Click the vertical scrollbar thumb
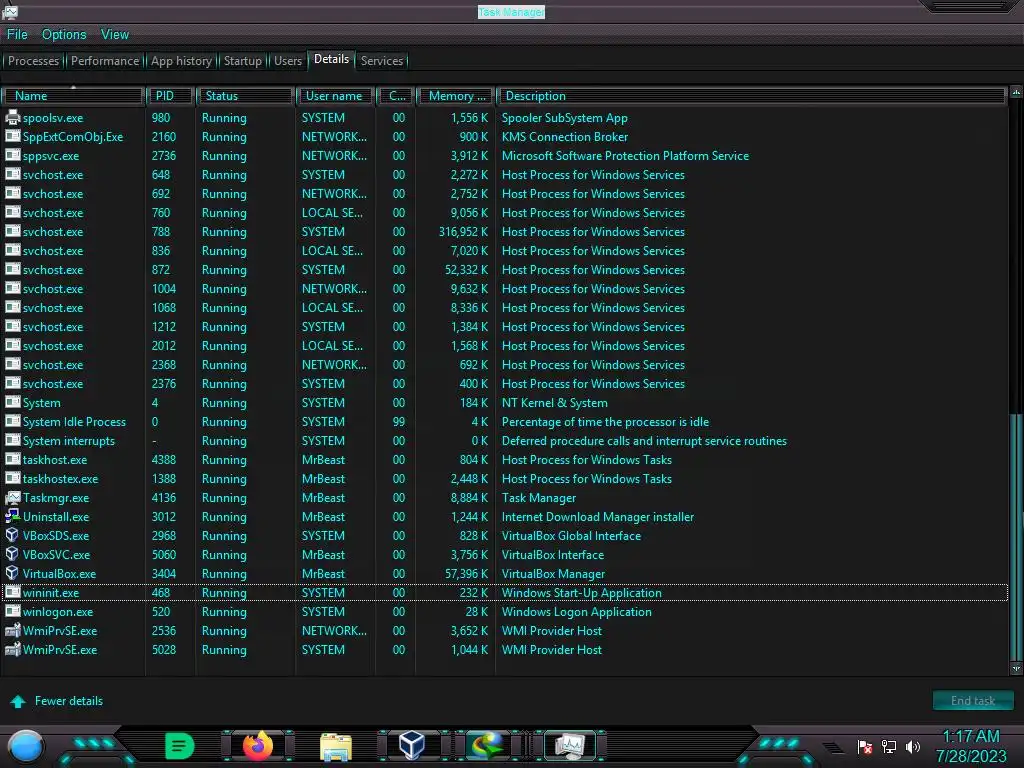This screenshot has width=1024, height=768. pyautogui.click(x=1016, y=537)
